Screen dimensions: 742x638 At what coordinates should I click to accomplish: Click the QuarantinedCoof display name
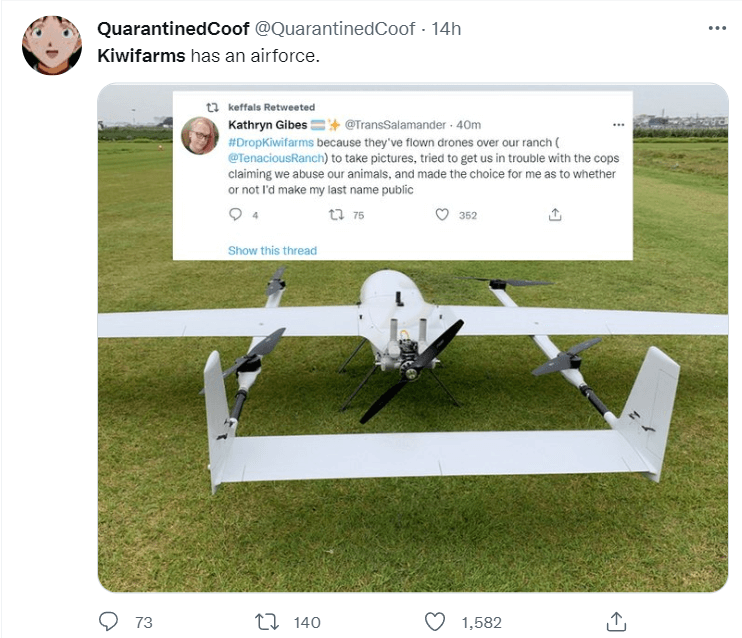(173, 29)
